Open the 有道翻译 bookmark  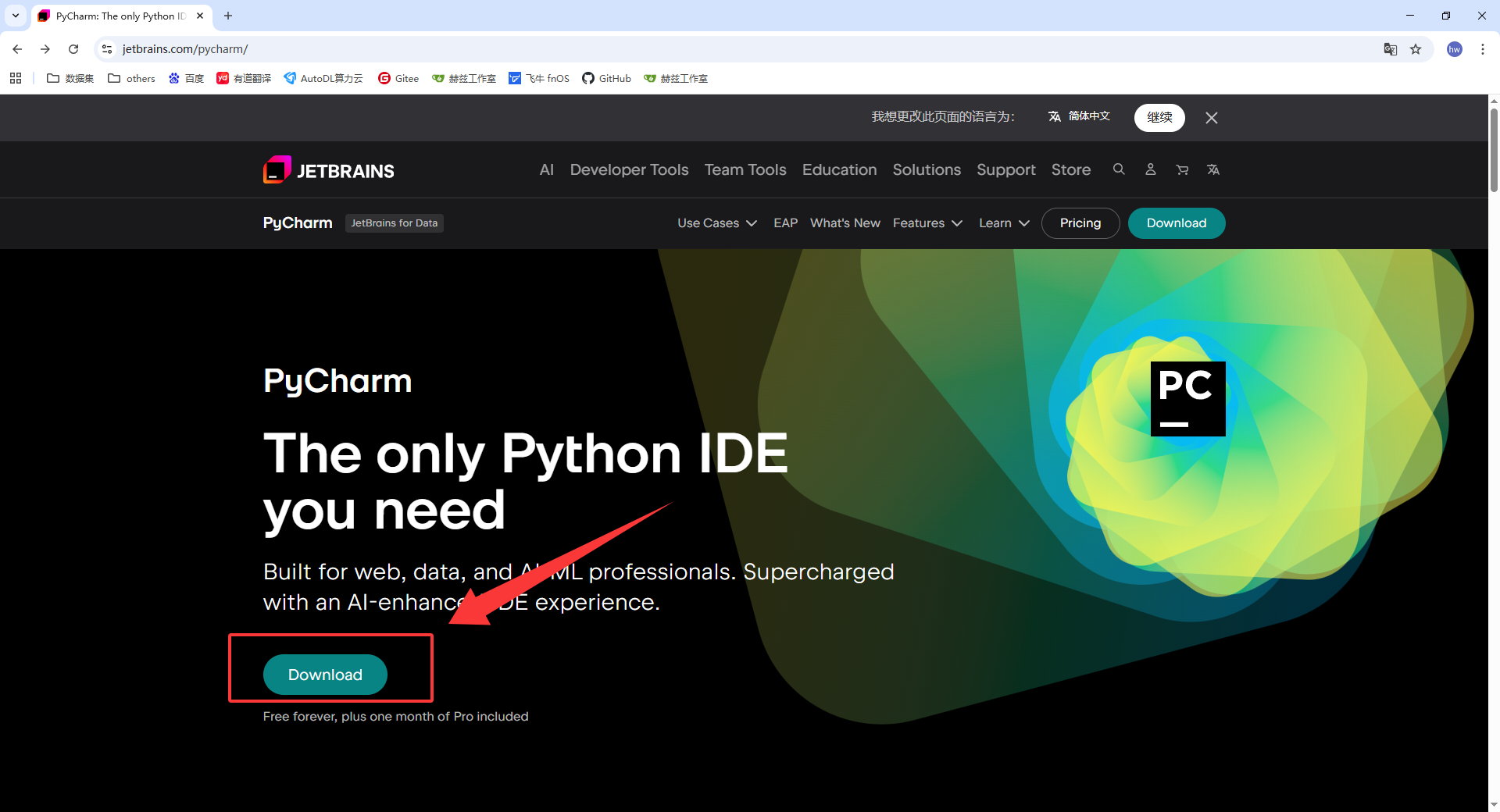tap(244, 78)
